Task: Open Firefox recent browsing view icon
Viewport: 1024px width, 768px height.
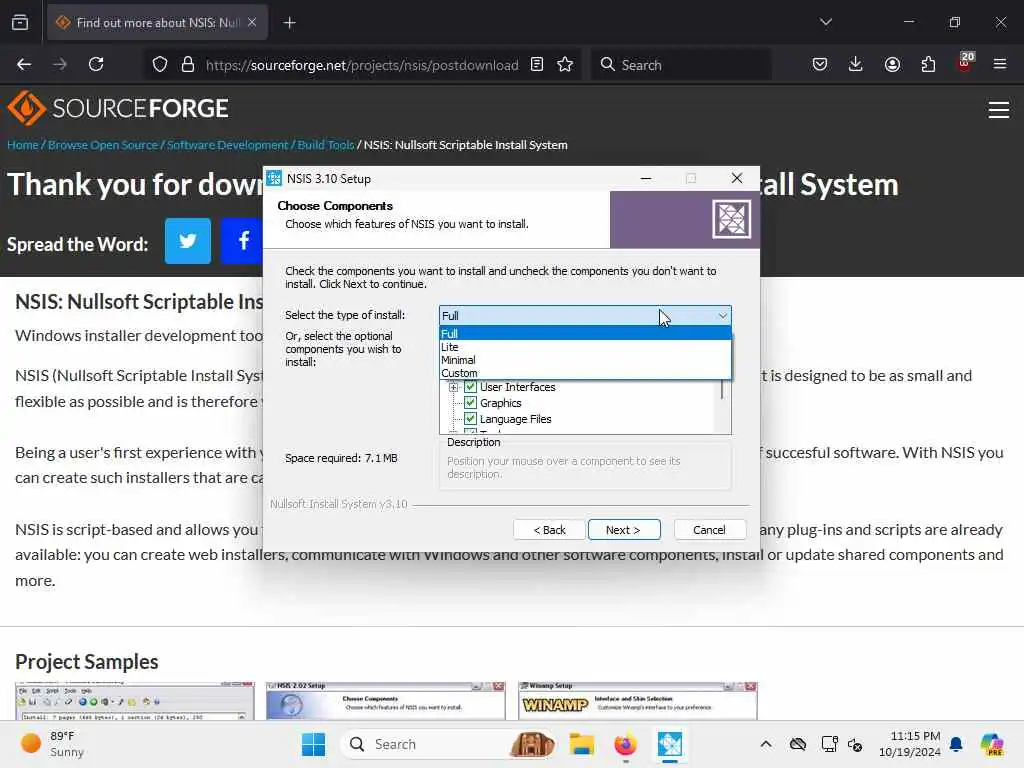Action: [20, 23]
